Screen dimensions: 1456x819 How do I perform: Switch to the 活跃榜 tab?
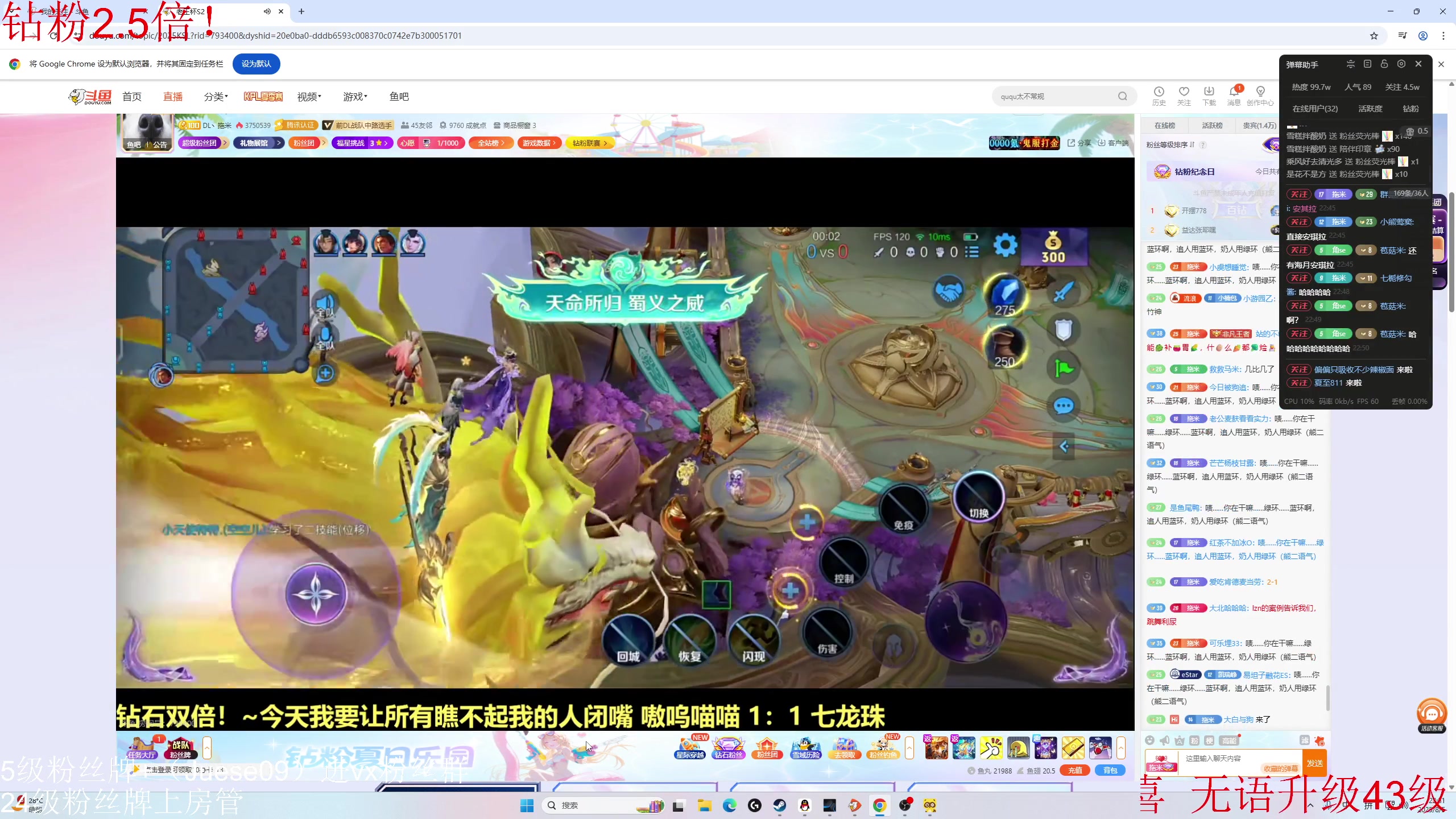point(1212,125)
